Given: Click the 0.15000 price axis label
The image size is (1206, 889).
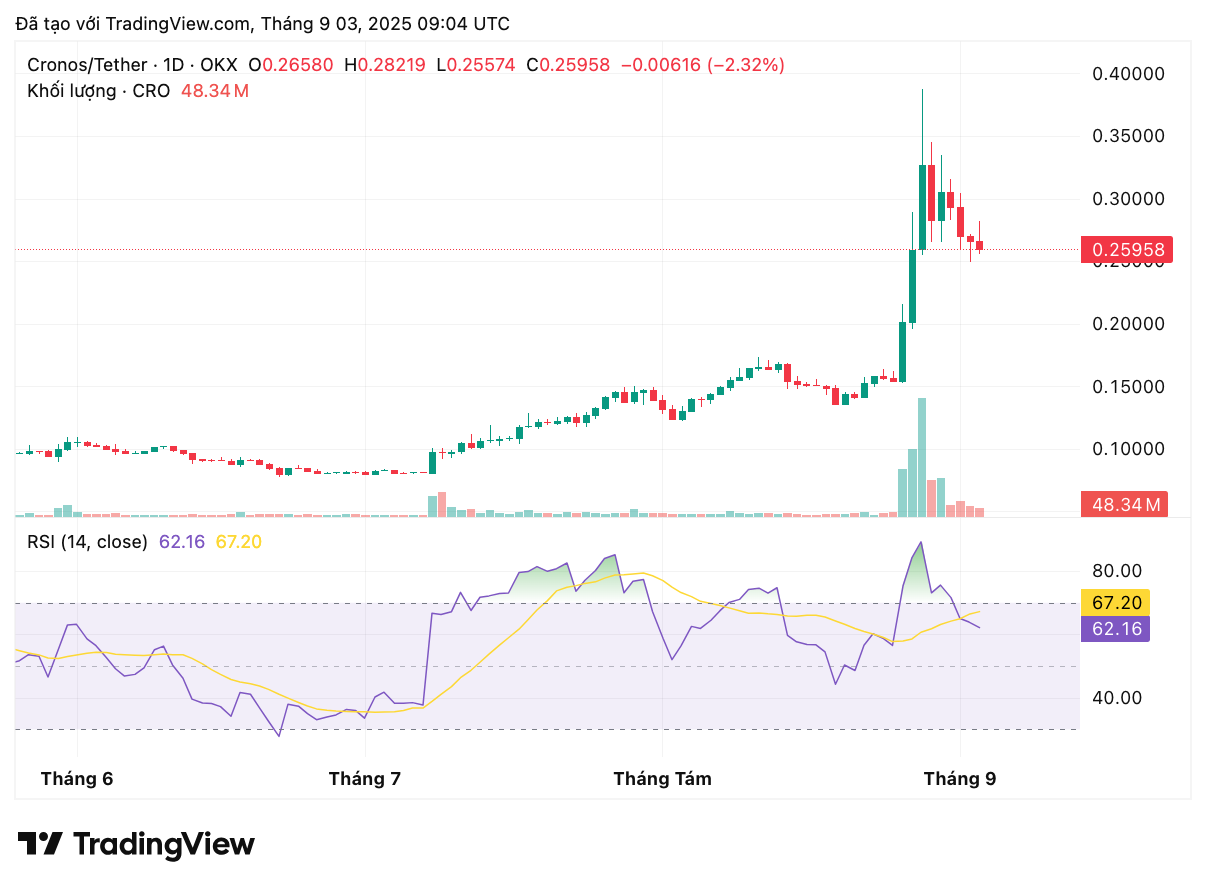Looking at the screenshot, I should tap(1128, 387).
